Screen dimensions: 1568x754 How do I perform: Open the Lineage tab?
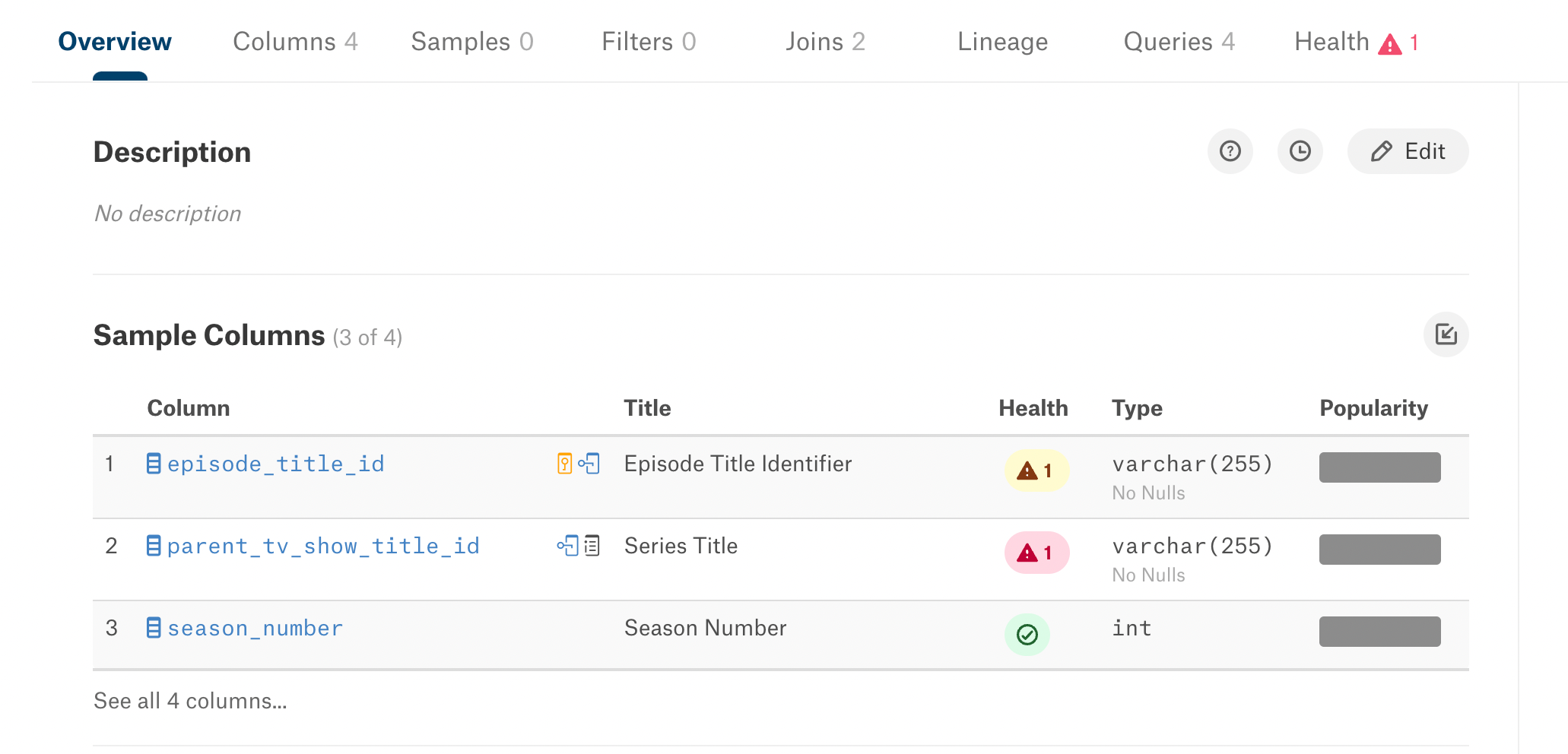point(1002,42)
